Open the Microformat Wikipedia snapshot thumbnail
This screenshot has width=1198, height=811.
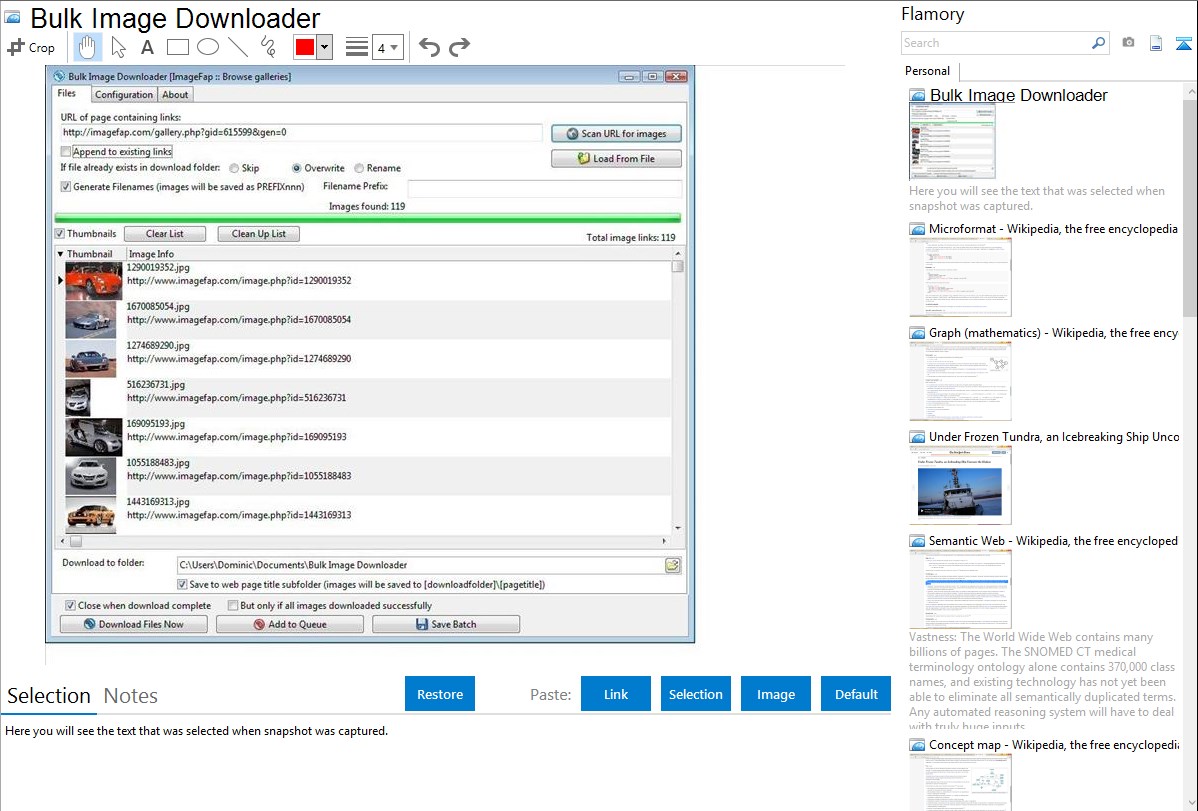[960, 277]
